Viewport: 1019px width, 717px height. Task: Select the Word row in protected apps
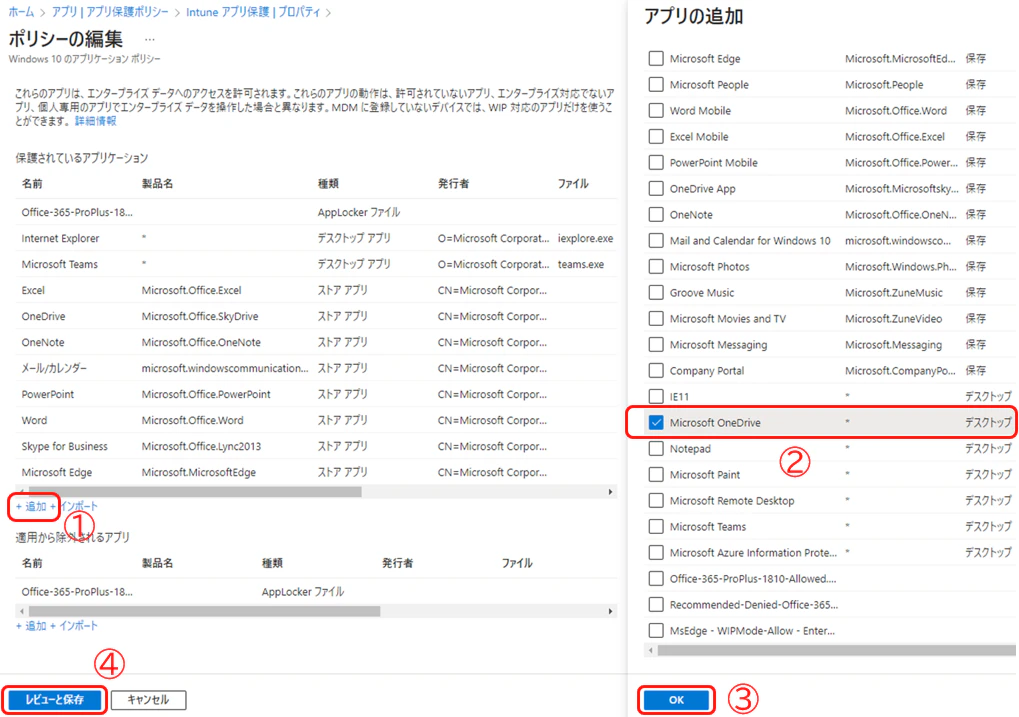click(316, 421)
